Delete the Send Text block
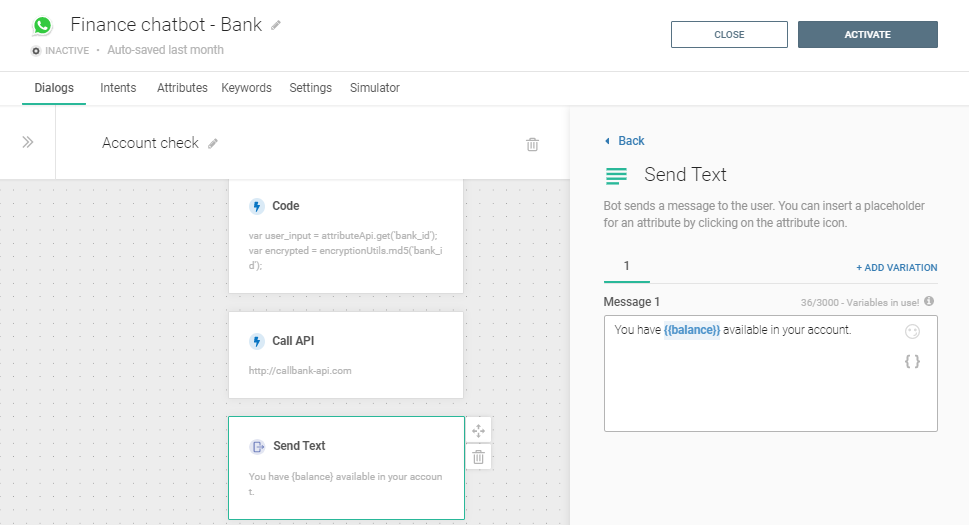The height and width of the screenshot is (525, 969). [x=478, y=457]
